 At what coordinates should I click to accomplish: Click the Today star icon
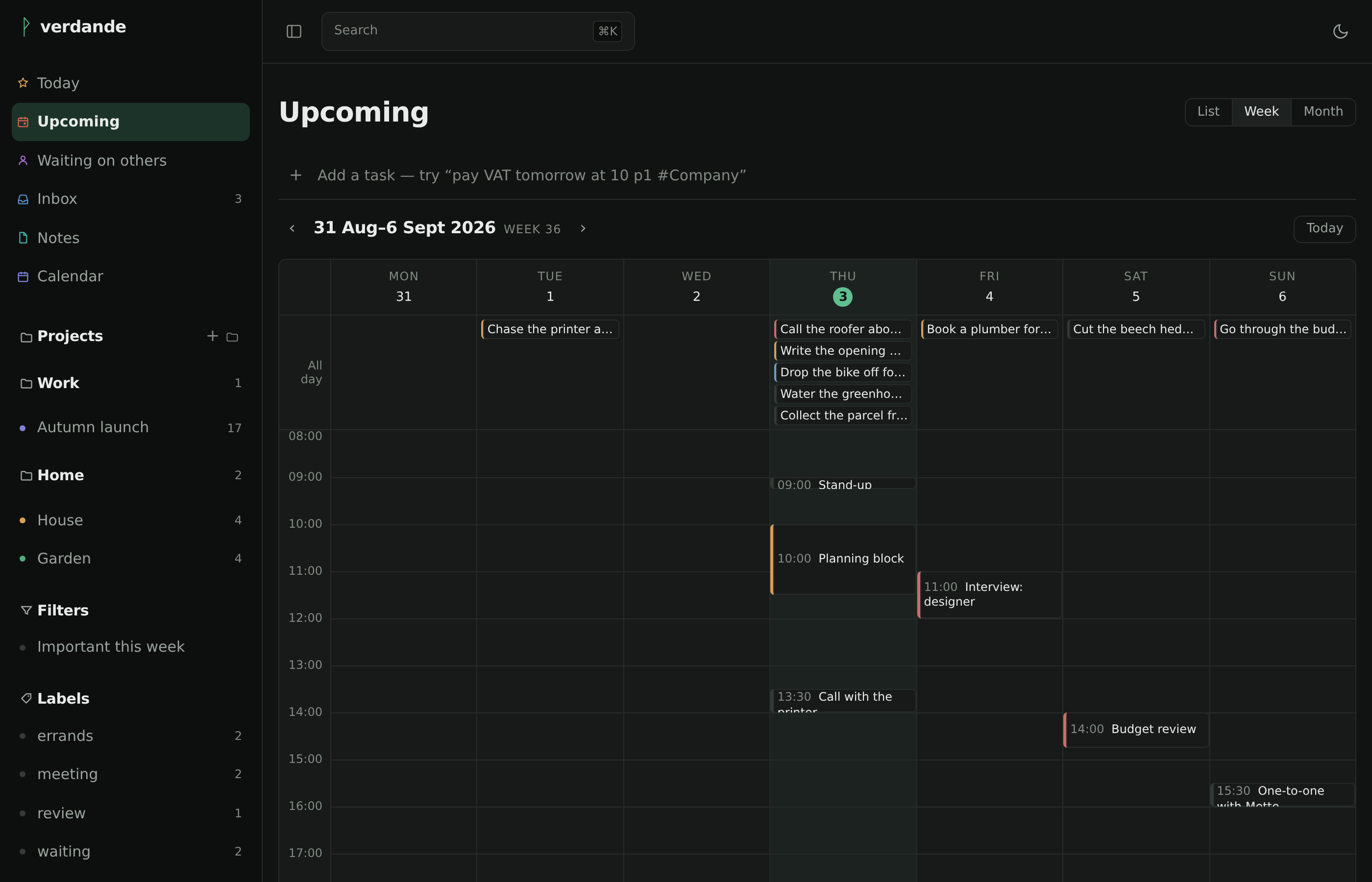tap(23, 83)
